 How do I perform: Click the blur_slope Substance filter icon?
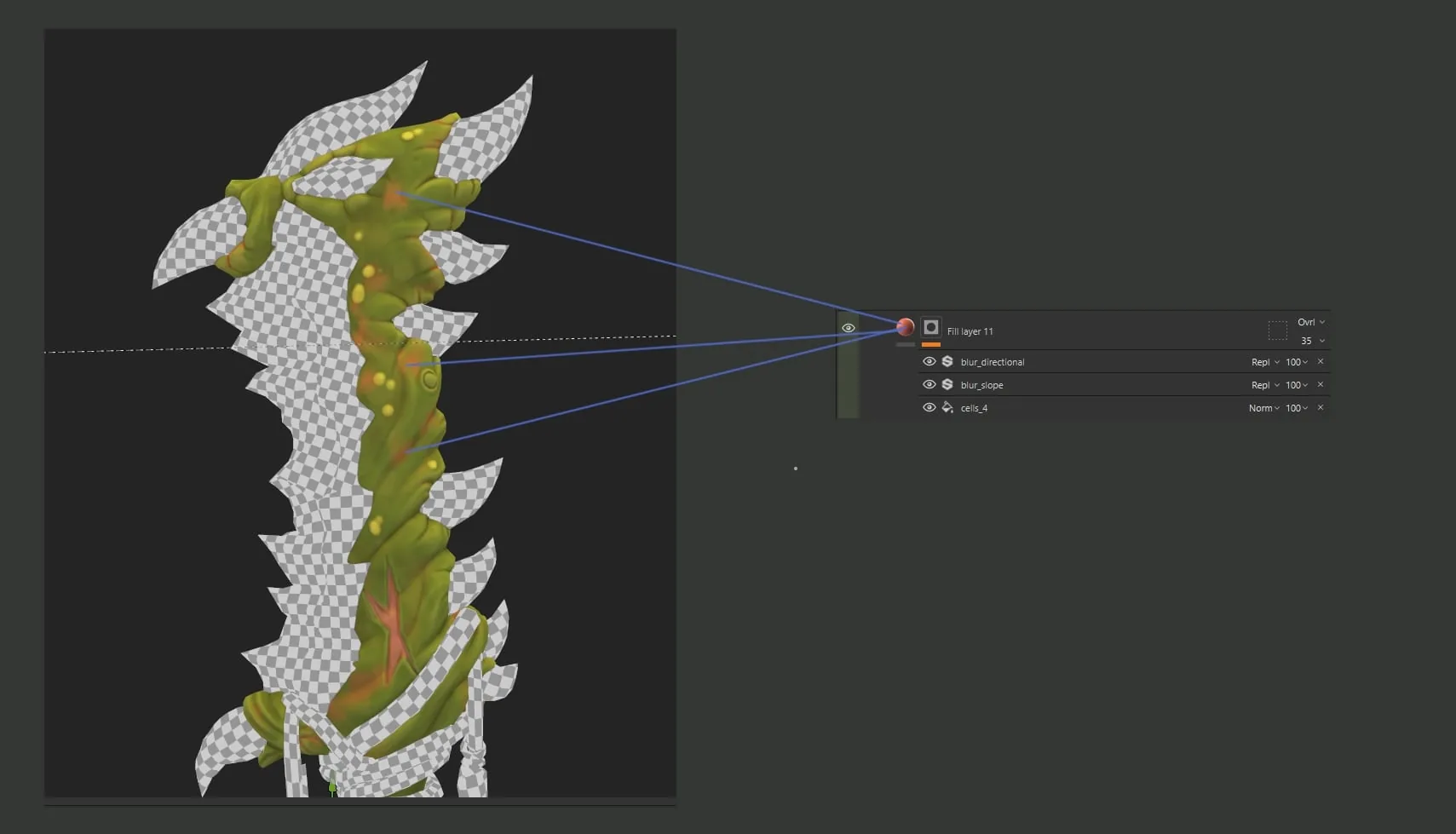click(x=947, y=384)
